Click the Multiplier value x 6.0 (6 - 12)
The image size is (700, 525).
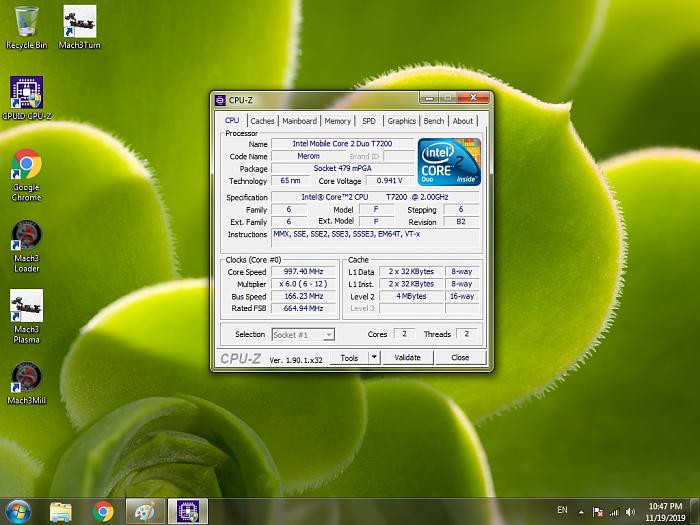[x=303, y=284]
